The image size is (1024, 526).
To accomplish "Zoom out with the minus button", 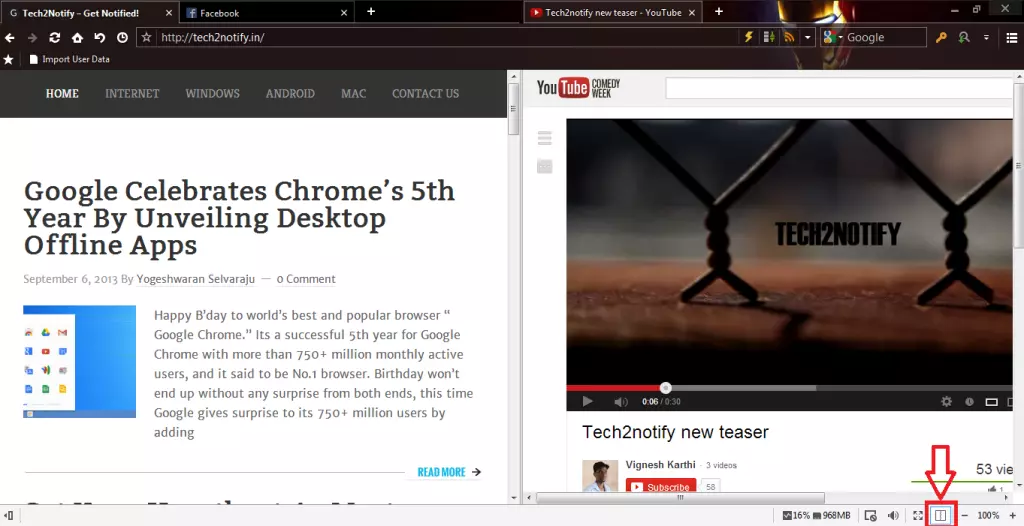I will pos(965,516).
